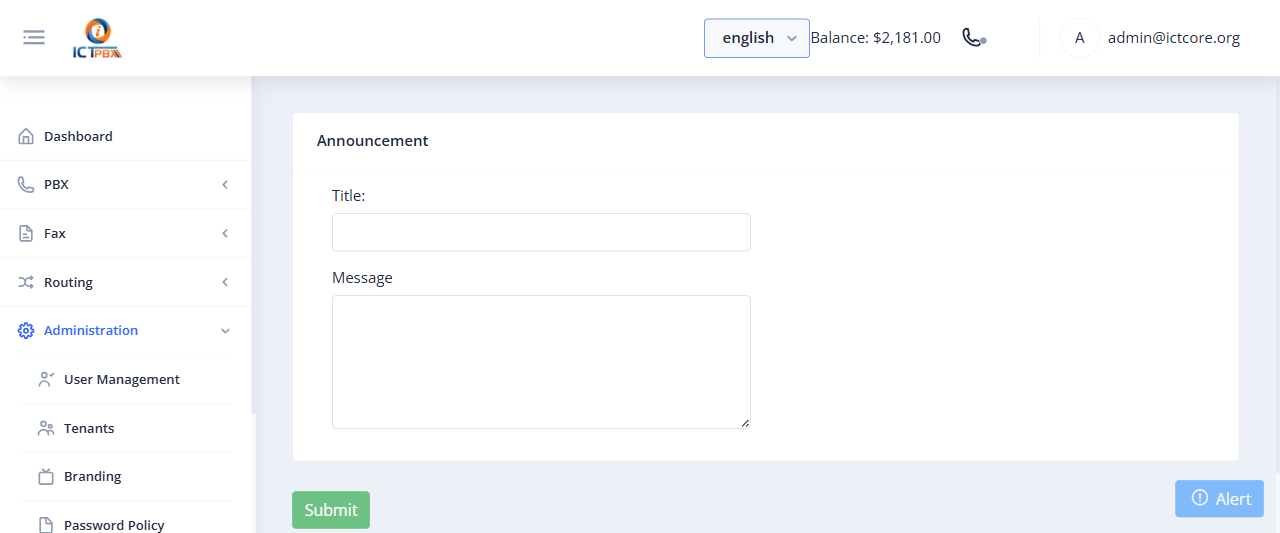Image resolution: width=1280 pixels, height=533 pixels.
Task: Click the Balance: $2,181.00 text
Action: pos(875,38)
